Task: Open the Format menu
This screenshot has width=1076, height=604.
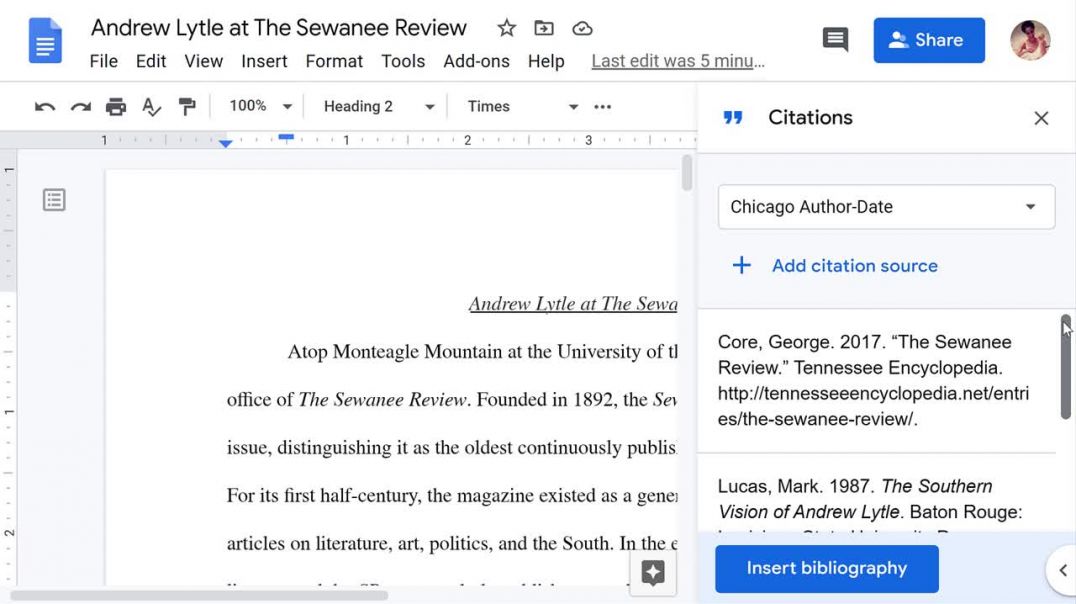Action: (x=334, y=61)
